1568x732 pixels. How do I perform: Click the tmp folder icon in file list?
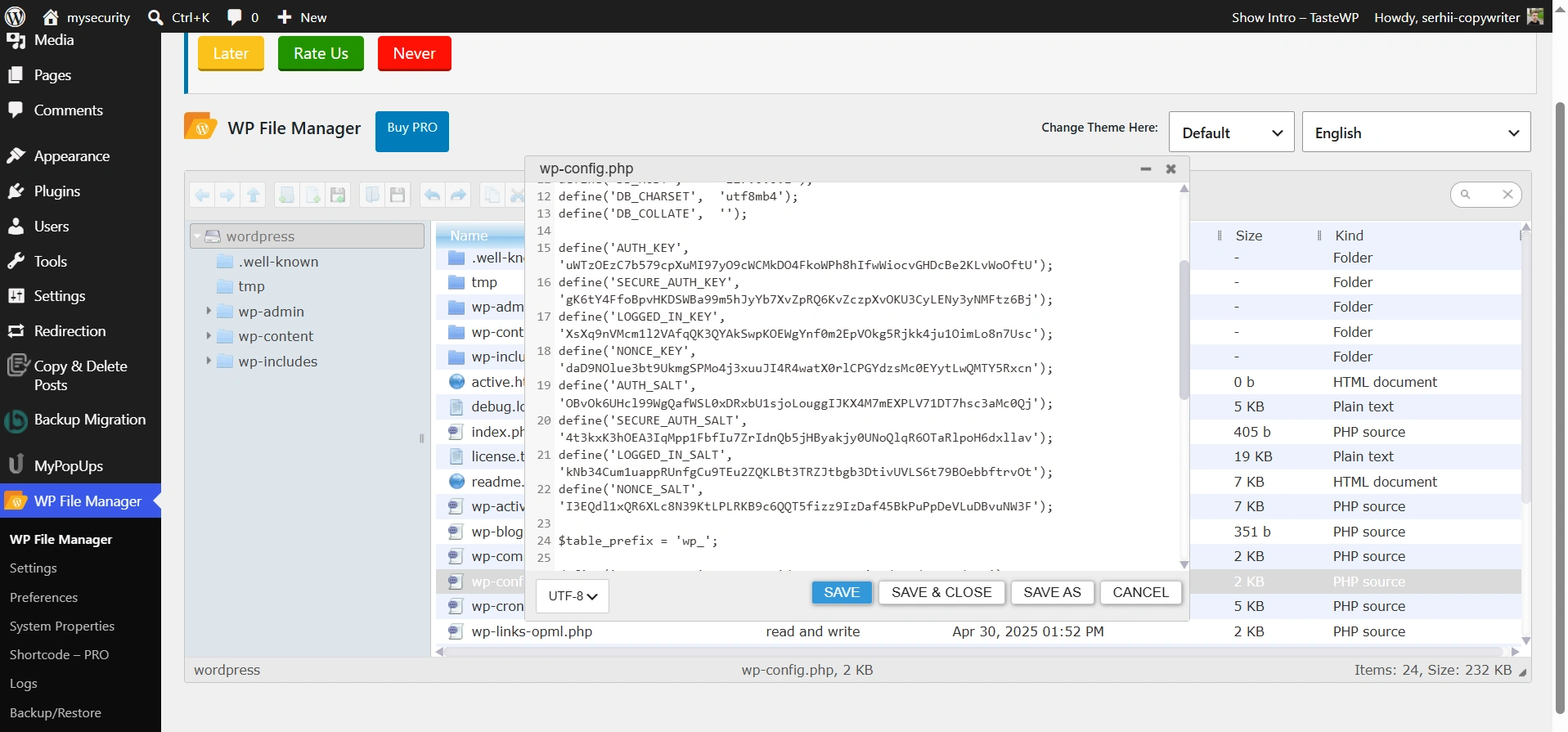pos(456,282)
